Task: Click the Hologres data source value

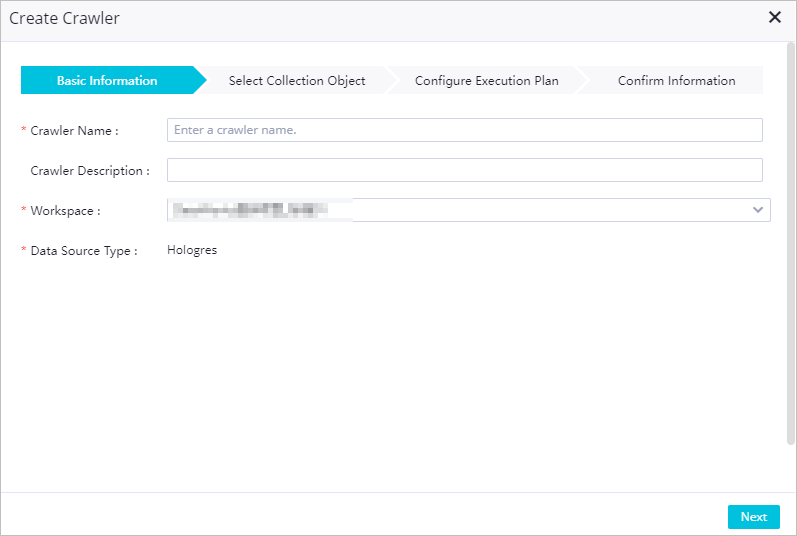Action: point(192,250)
